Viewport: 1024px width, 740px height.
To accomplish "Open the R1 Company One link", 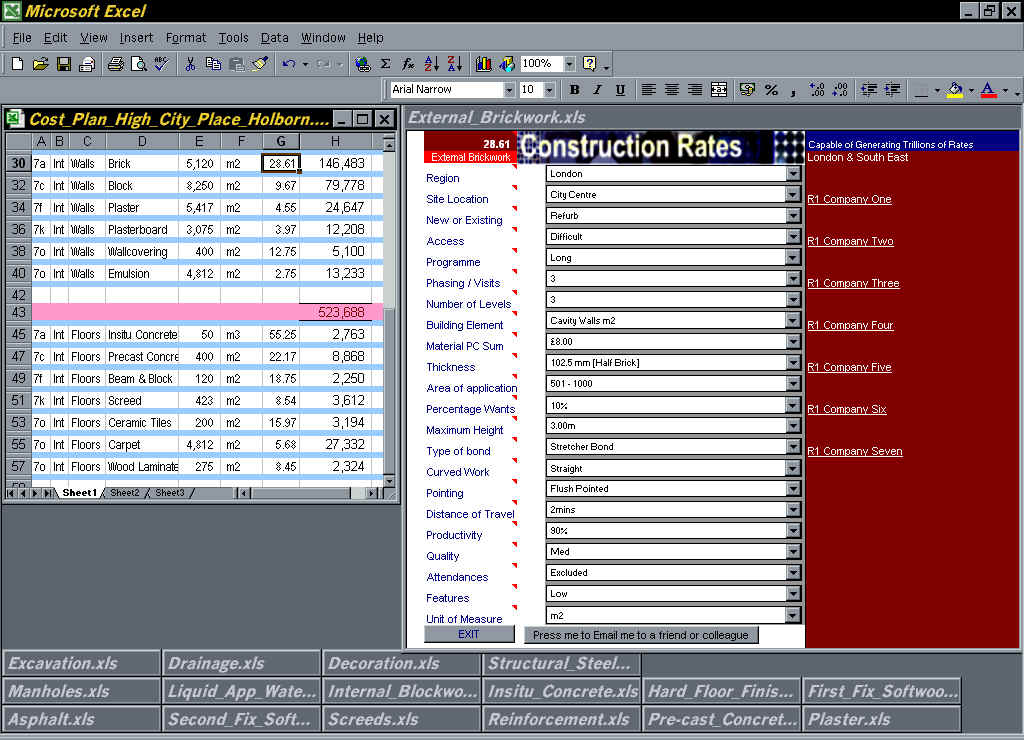I will tap(849, 199).
